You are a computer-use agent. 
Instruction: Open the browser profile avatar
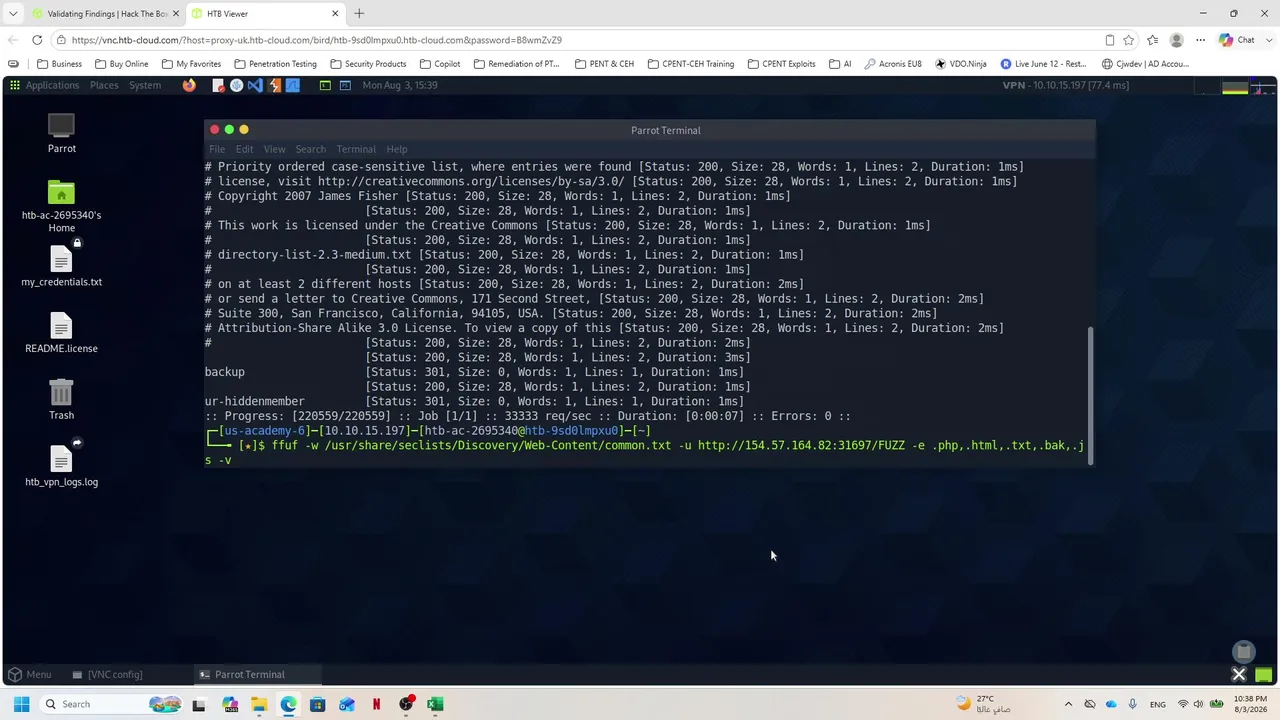click(1177, 40)
